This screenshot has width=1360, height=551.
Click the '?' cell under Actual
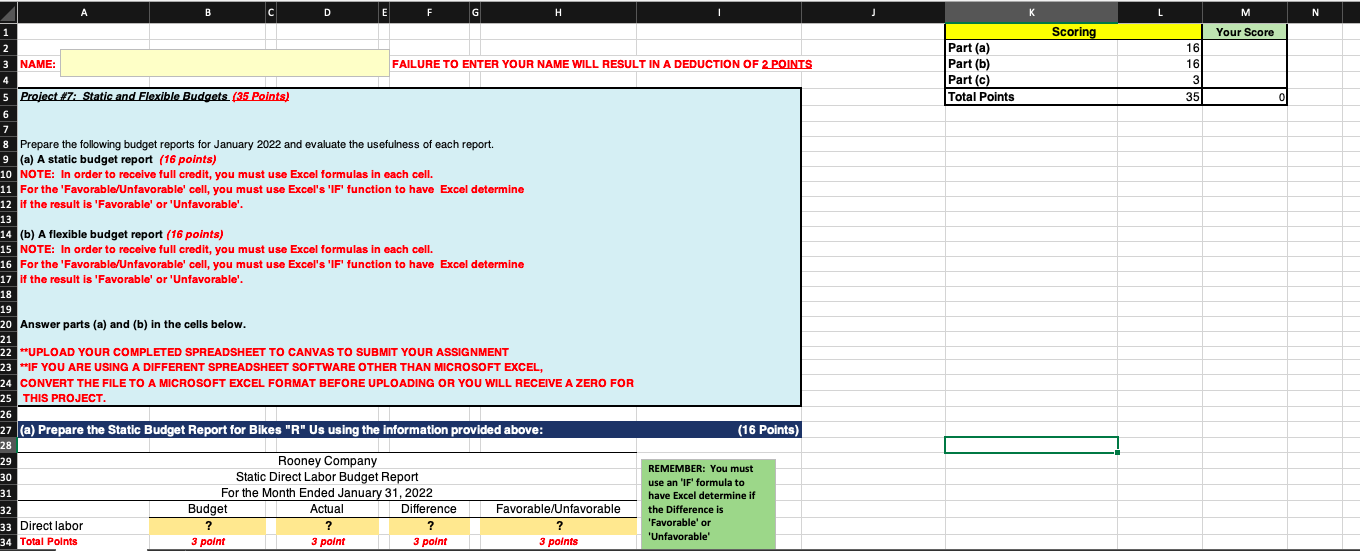[327, 525]
